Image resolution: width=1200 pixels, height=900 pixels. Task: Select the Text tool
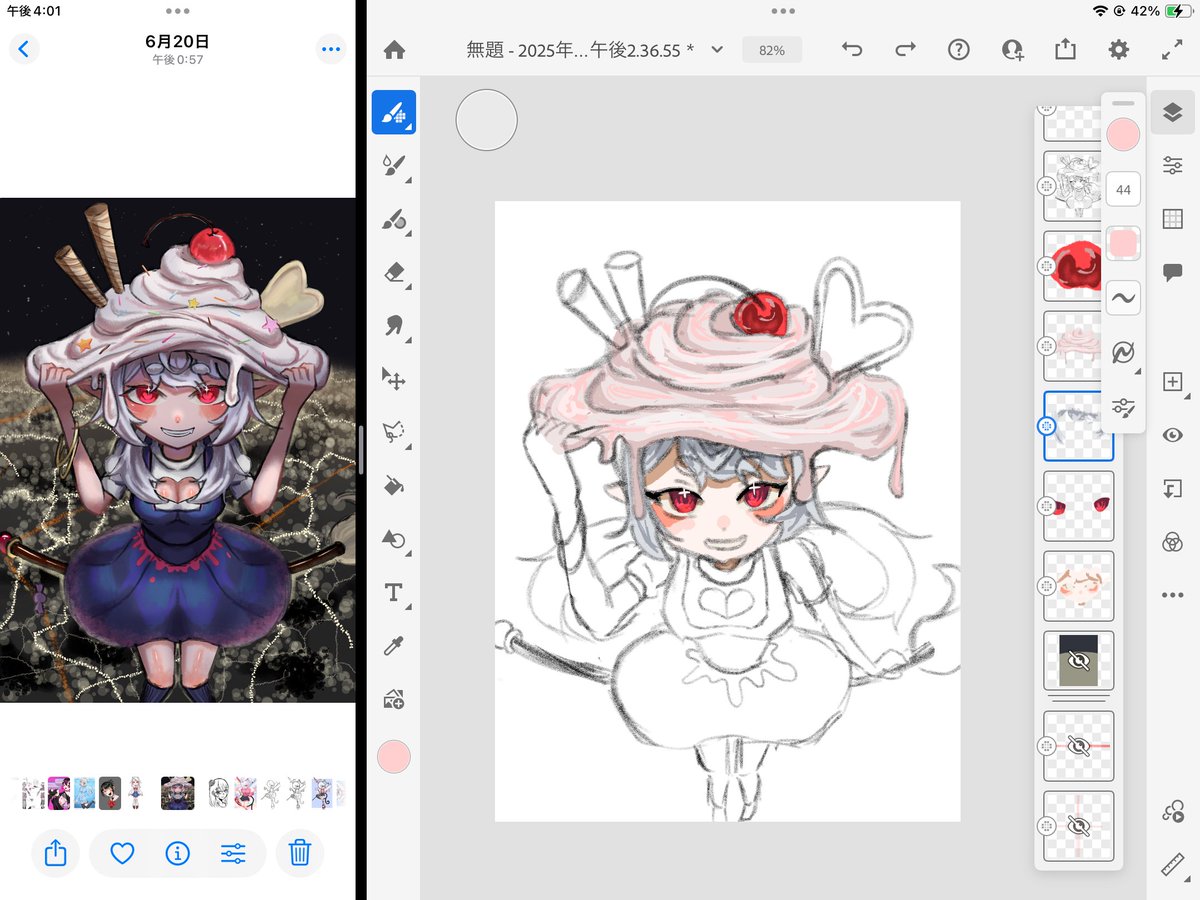(x=394, y=593)
